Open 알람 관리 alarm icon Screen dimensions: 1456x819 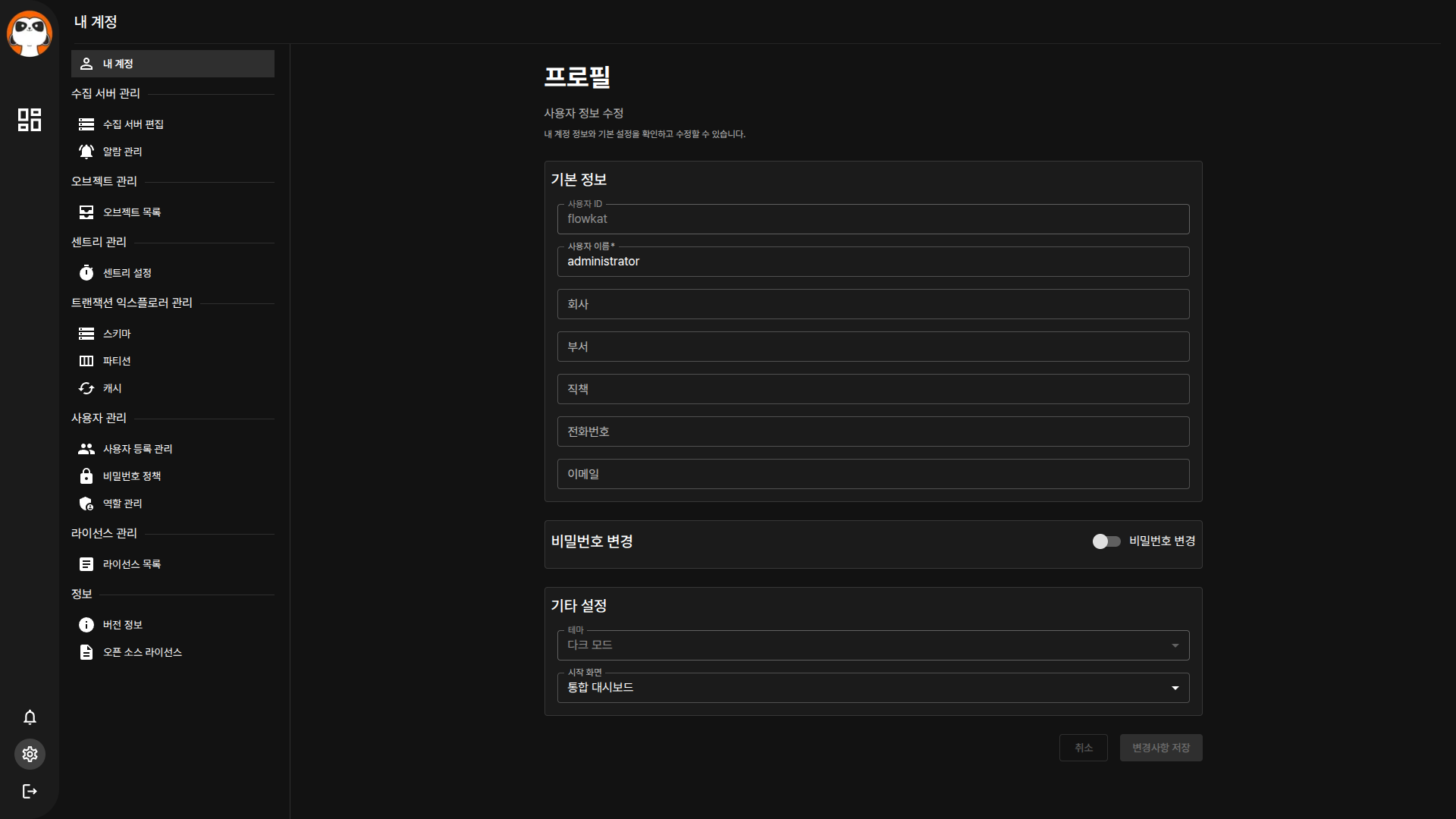tap(86, 152)
